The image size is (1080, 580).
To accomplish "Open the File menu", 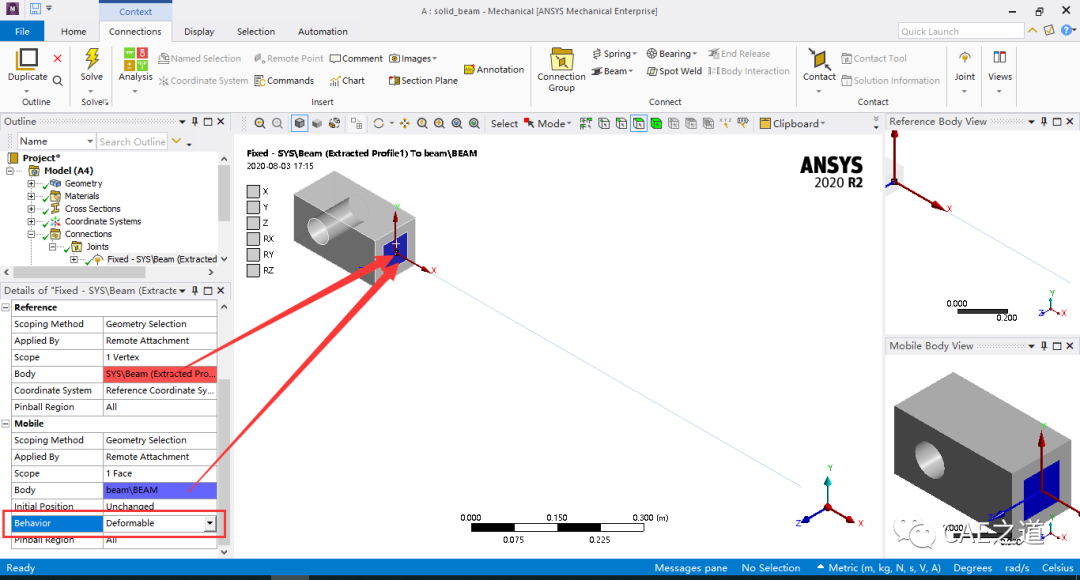I will [22, 32].
